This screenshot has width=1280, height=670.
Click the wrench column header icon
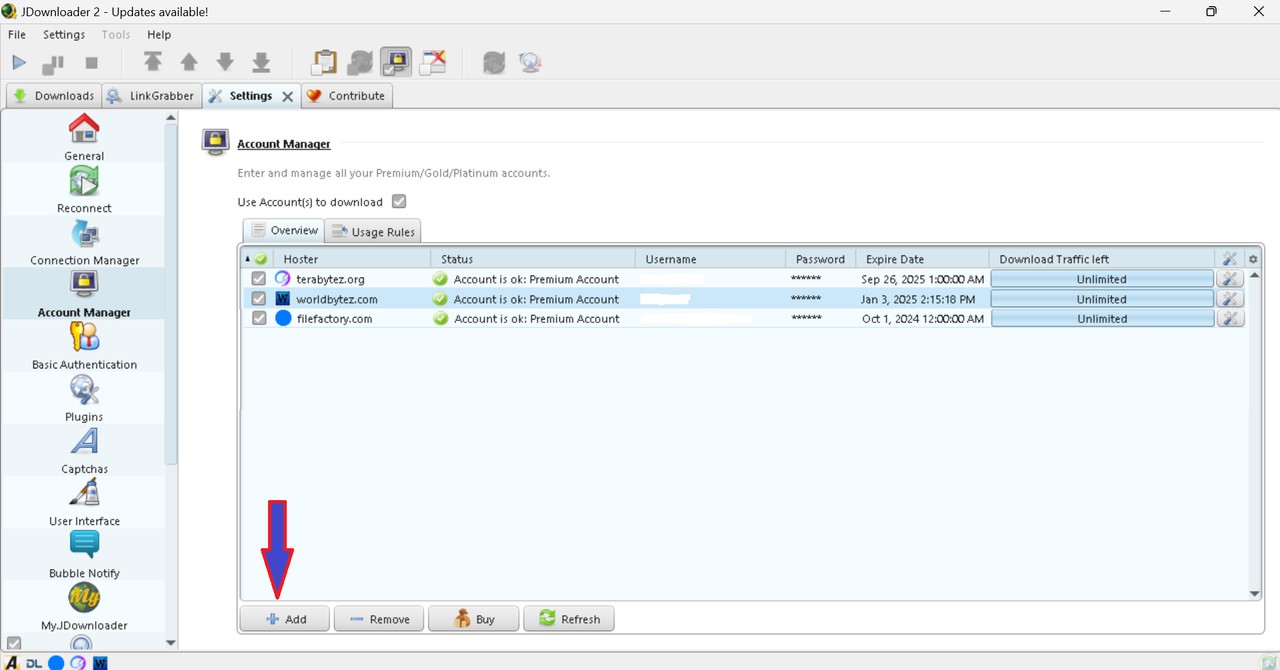tap(1230, 259)
